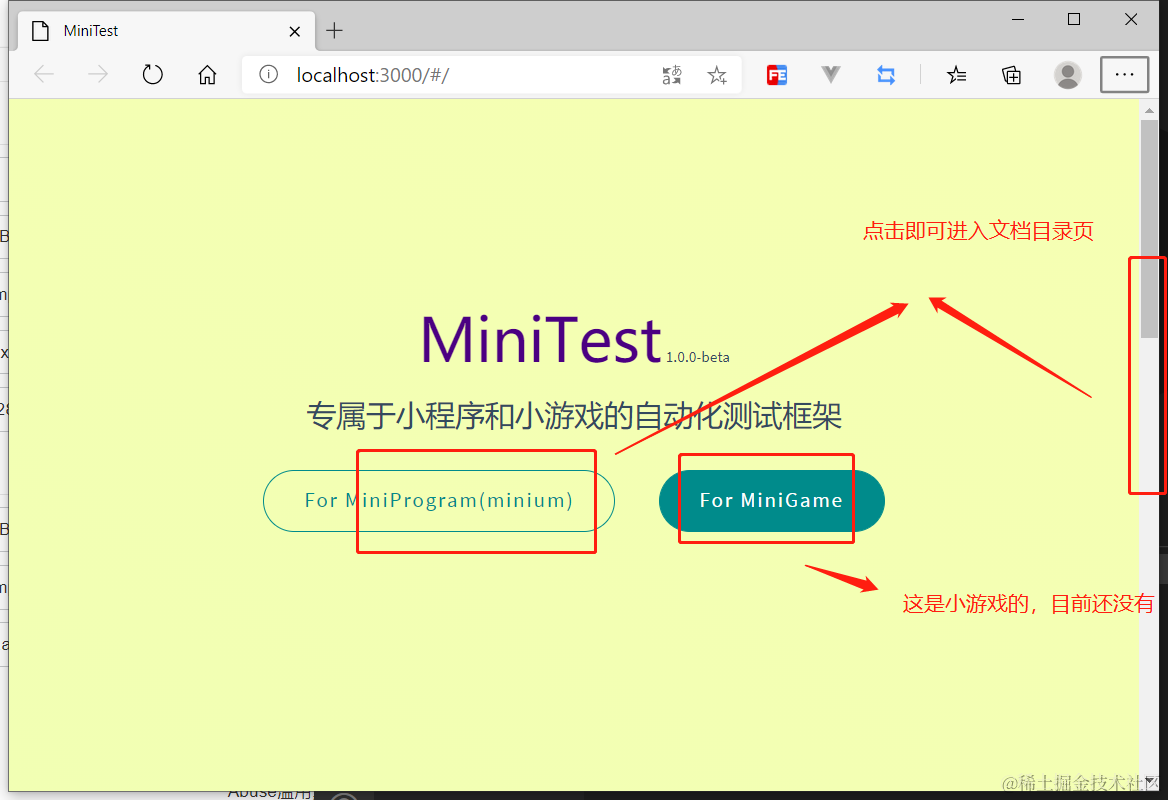This screenshot has height=800, width=1168.
Task: Open the translate page icon
Action: point(671,75)
